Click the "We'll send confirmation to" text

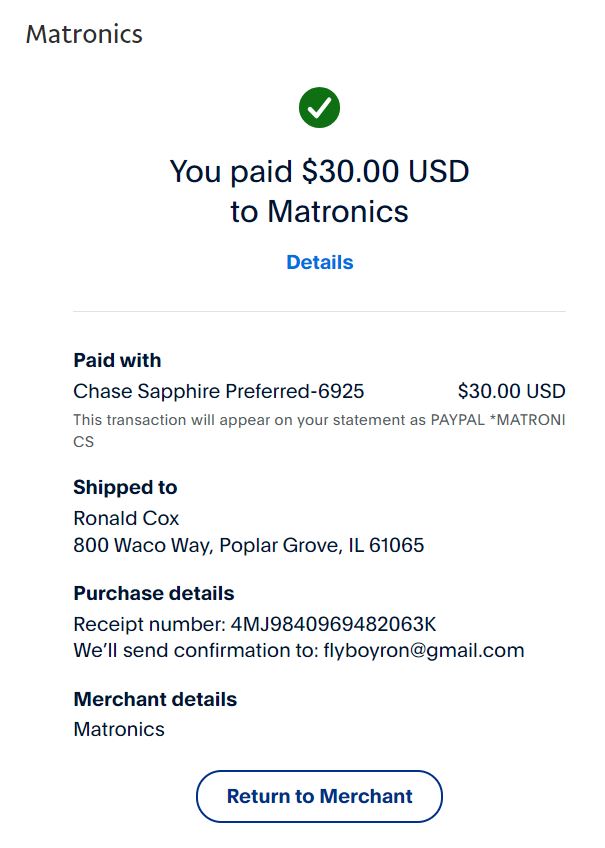pos(196,651)
